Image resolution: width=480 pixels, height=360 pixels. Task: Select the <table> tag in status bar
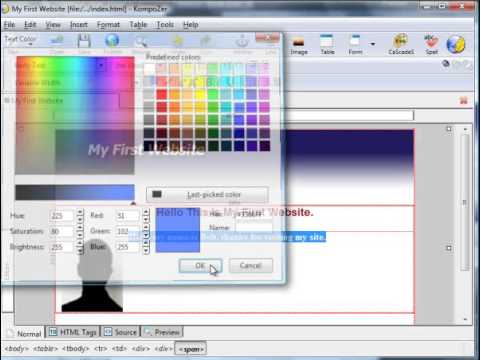[46, 349]
